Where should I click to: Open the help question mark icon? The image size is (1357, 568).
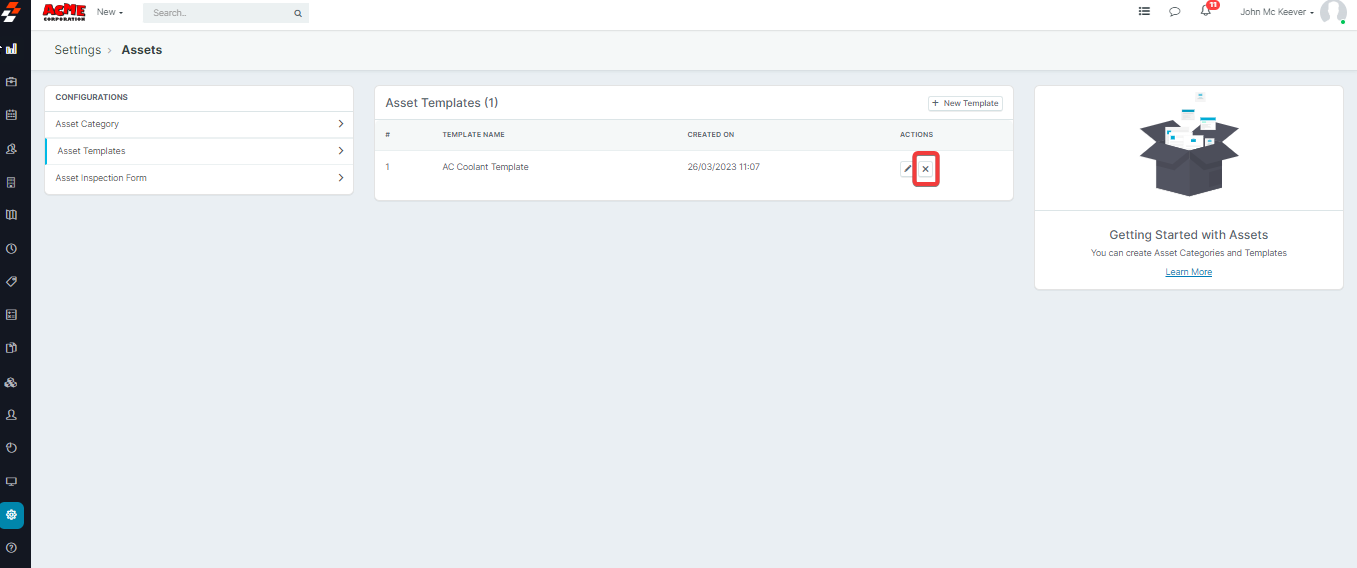(x=11, y=548)
